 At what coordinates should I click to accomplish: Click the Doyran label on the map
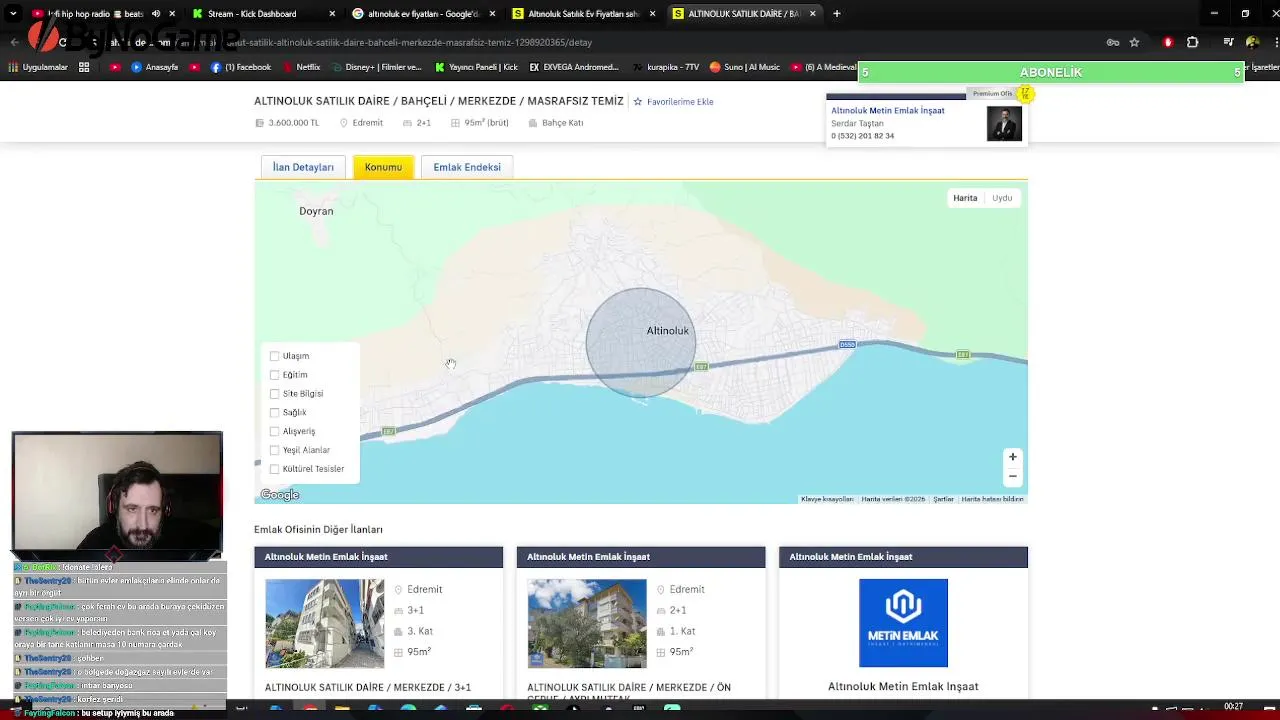(x=316, y=211)
